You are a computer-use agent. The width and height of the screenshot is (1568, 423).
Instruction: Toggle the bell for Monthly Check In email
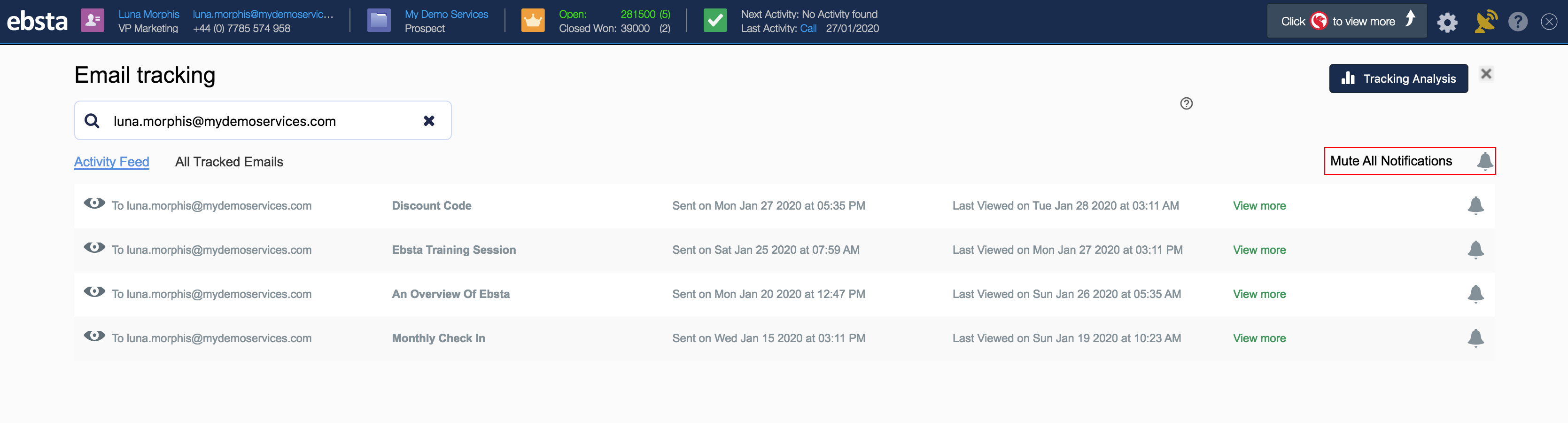coord(1475,338)
